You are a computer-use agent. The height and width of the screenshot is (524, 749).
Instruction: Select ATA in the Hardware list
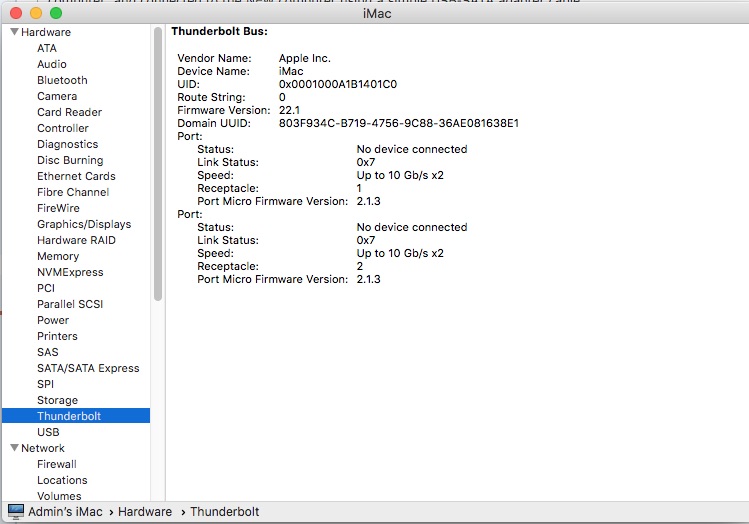point(47,48)
